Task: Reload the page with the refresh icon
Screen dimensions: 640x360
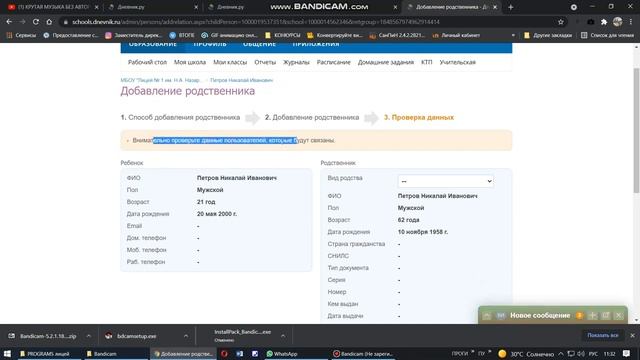Action: [x=36, y=22]
